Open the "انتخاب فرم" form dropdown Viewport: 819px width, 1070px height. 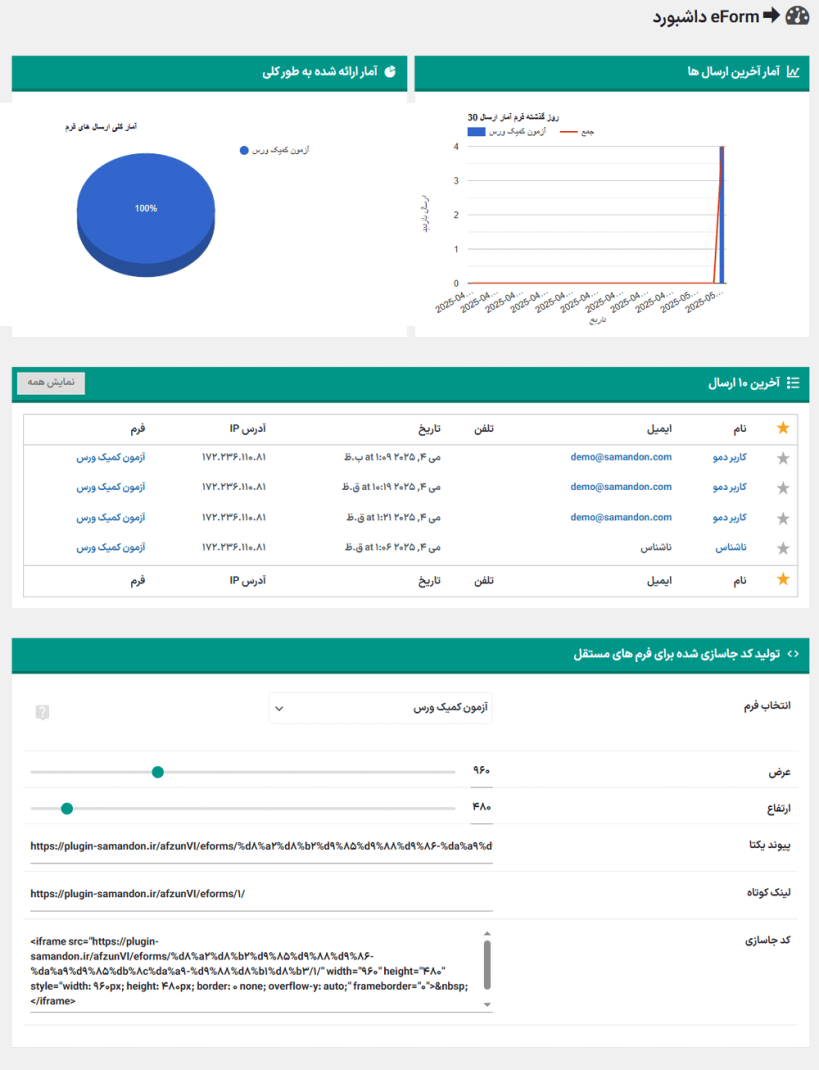tap(381, 708)
